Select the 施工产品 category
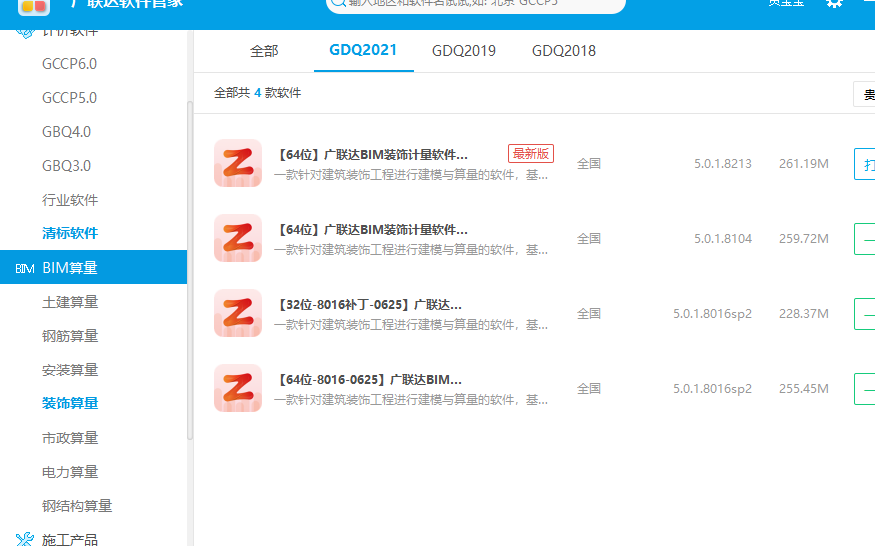The width and height of the screenshot is (875, 546). [x=70, y=539]
